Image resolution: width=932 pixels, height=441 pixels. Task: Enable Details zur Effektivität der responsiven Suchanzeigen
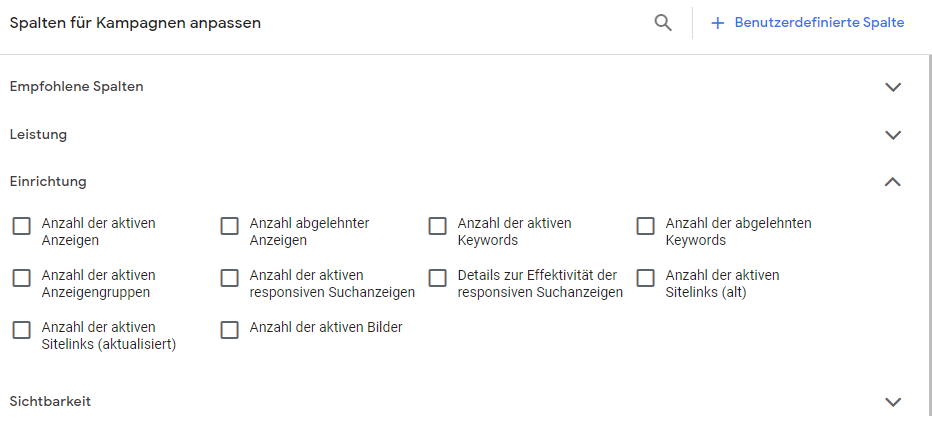pyautogui.click(x=437, y=278)
